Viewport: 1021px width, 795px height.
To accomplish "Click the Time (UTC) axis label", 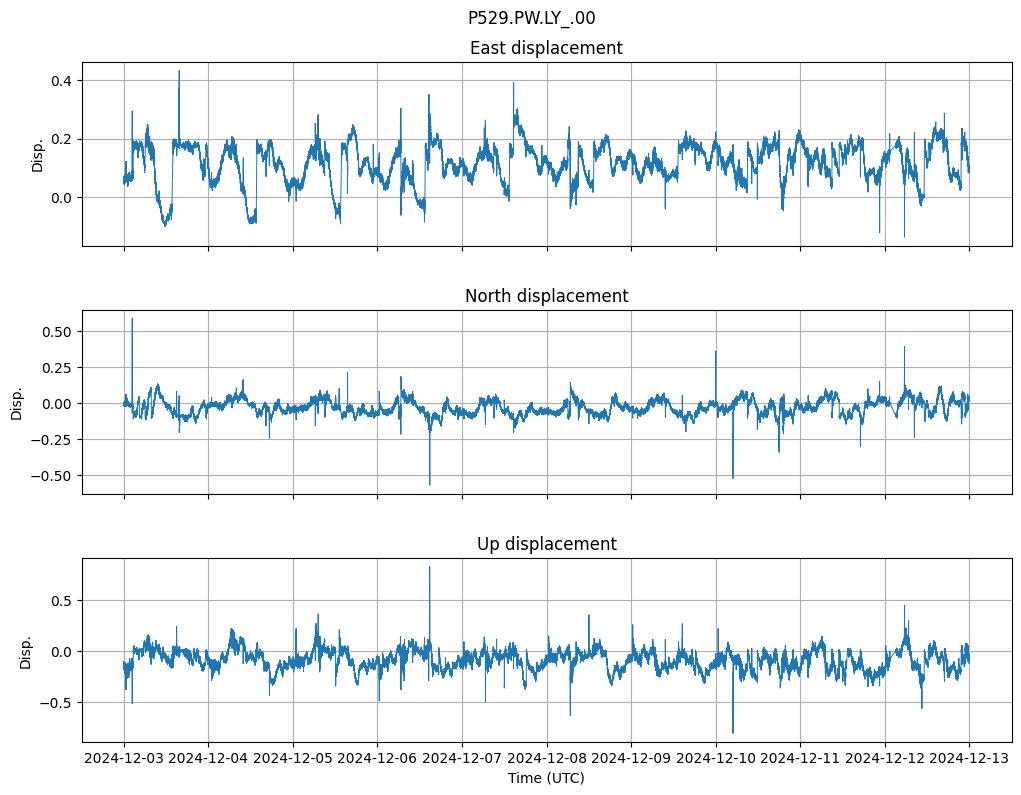I will coord(546,778).
